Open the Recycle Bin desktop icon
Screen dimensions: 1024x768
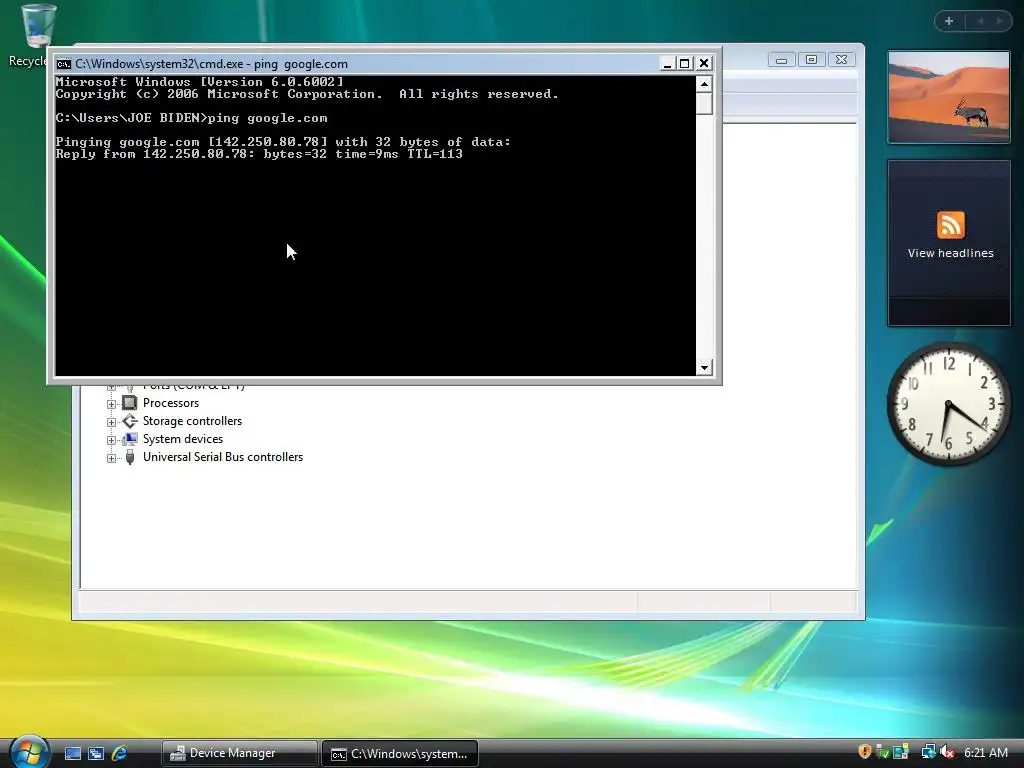pos(37,35)
